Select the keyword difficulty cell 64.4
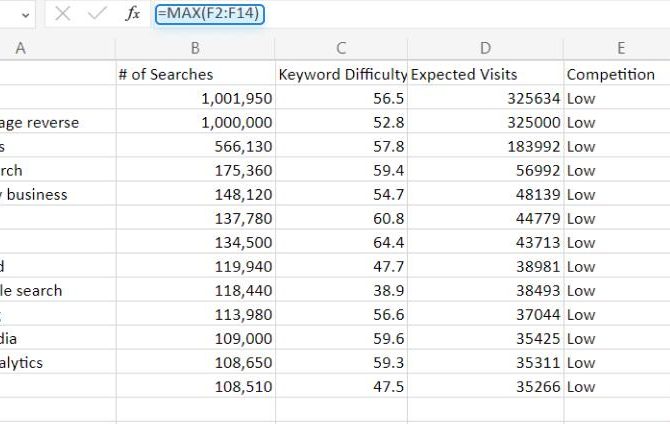Viewport: 670px width, 424px height. pos(341,243)
